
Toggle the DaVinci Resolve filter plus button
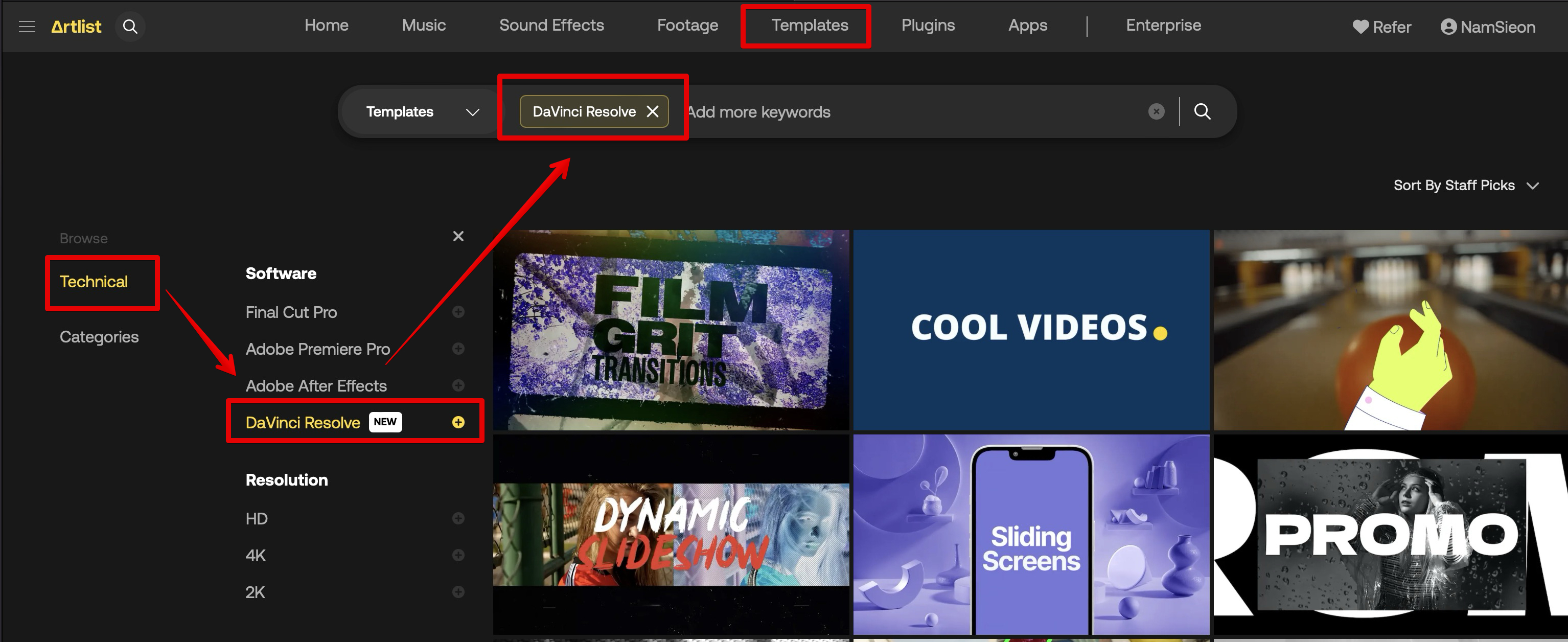[458, 422]
